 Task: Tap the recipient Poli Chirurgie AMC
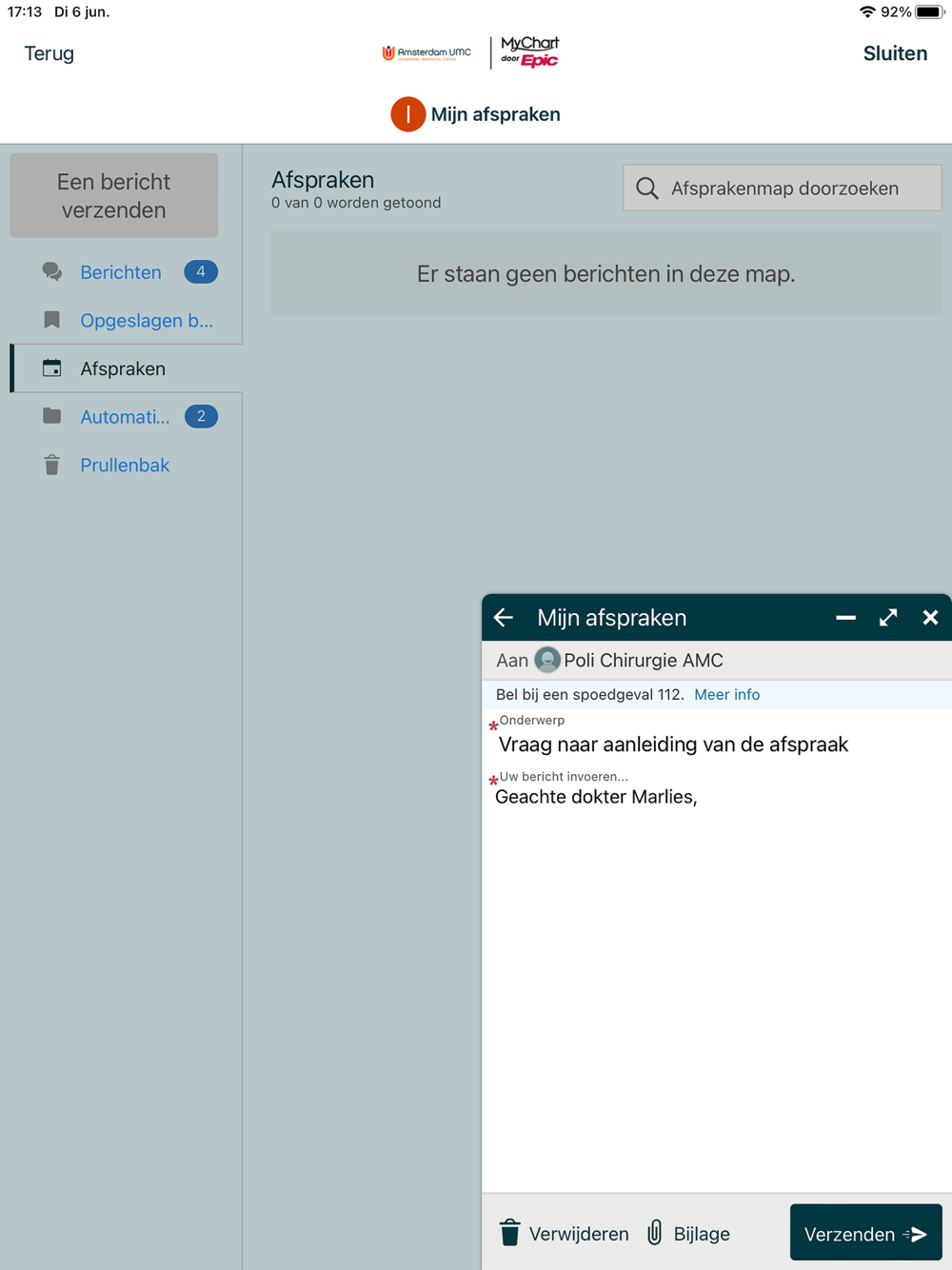pyautogui.click(x=644, y=660)
